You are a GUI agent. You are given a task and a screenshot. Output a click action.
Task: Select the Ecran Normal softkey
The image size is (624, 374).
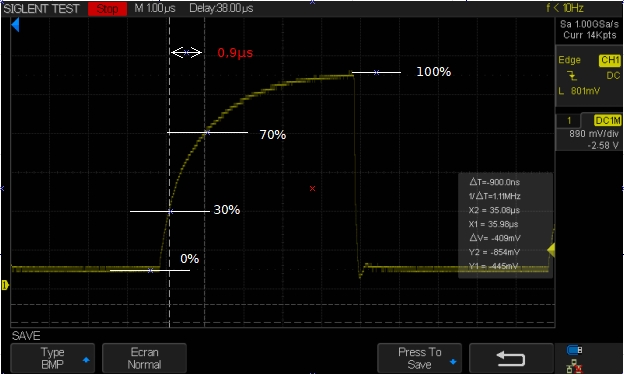pos(144,358)
